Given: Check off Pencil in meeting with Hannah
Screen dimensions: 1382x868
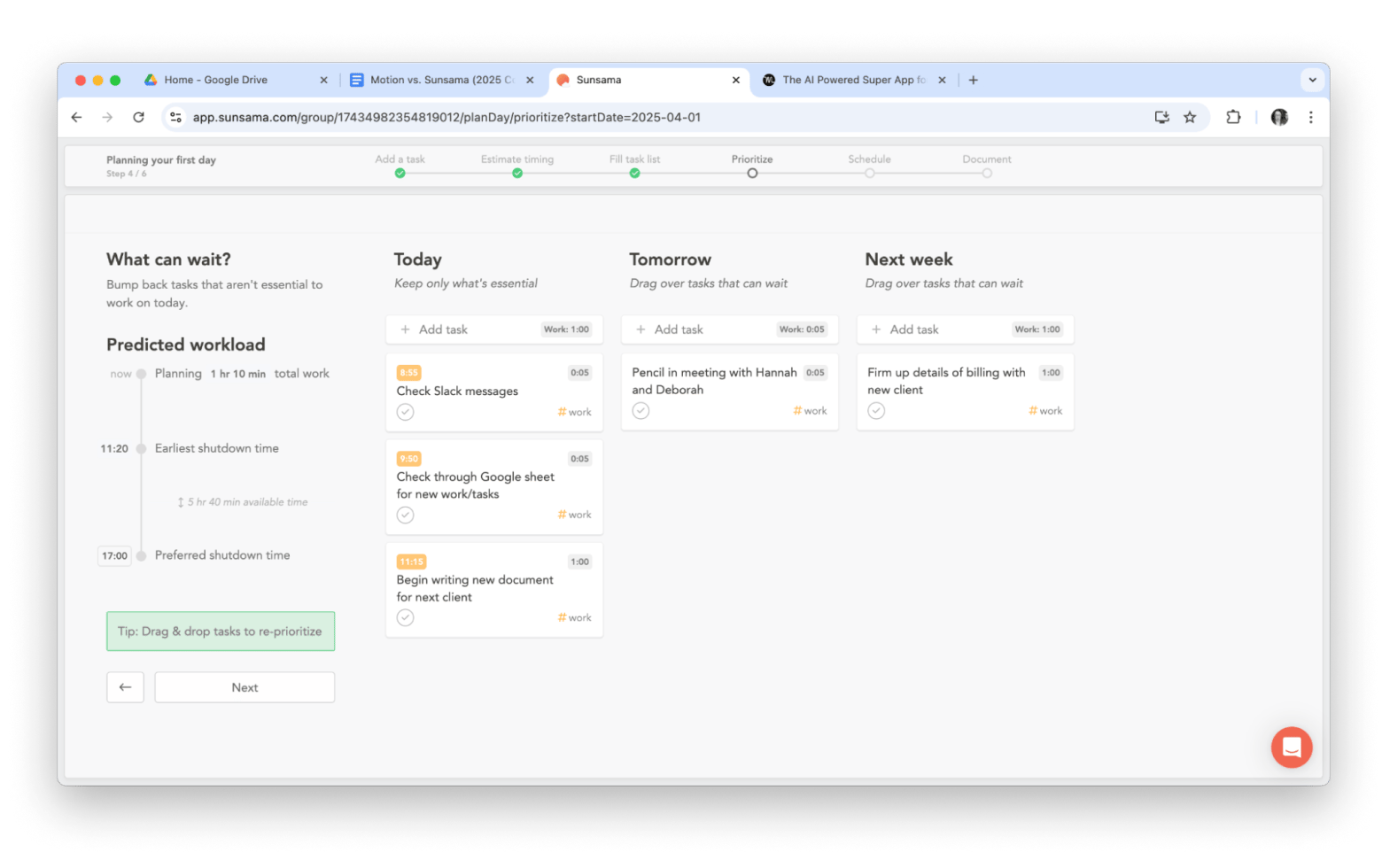Looking at the screenshot, I should tap(641, 411).
